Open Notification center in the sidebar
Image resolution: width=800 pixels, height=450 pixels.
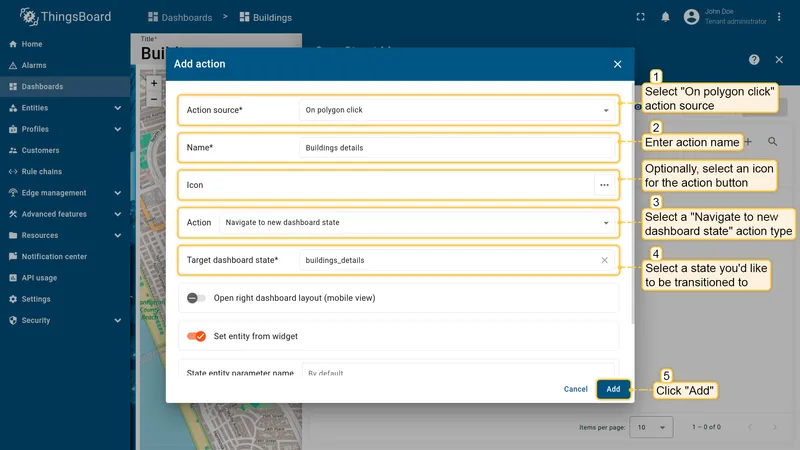click(x=65, y=257)
